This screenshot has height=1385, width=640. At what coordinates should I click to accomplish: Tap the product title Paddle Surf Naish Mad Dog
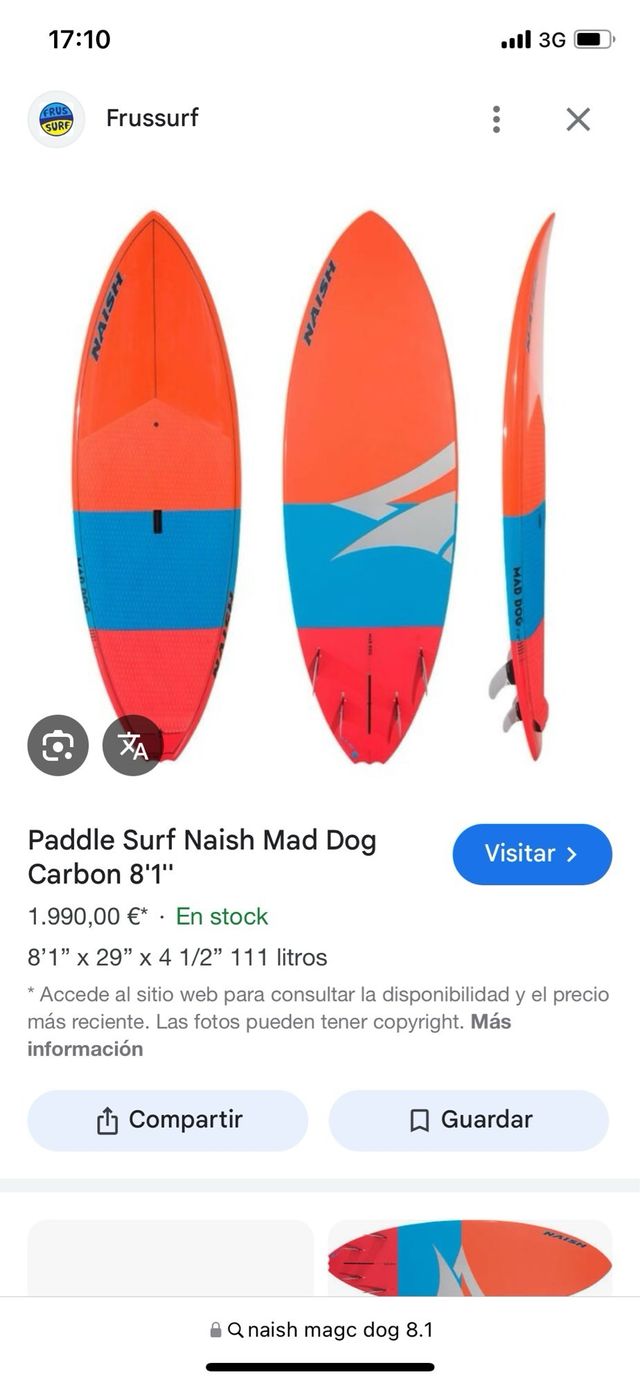pyautogui.click(x=202, y=856)
